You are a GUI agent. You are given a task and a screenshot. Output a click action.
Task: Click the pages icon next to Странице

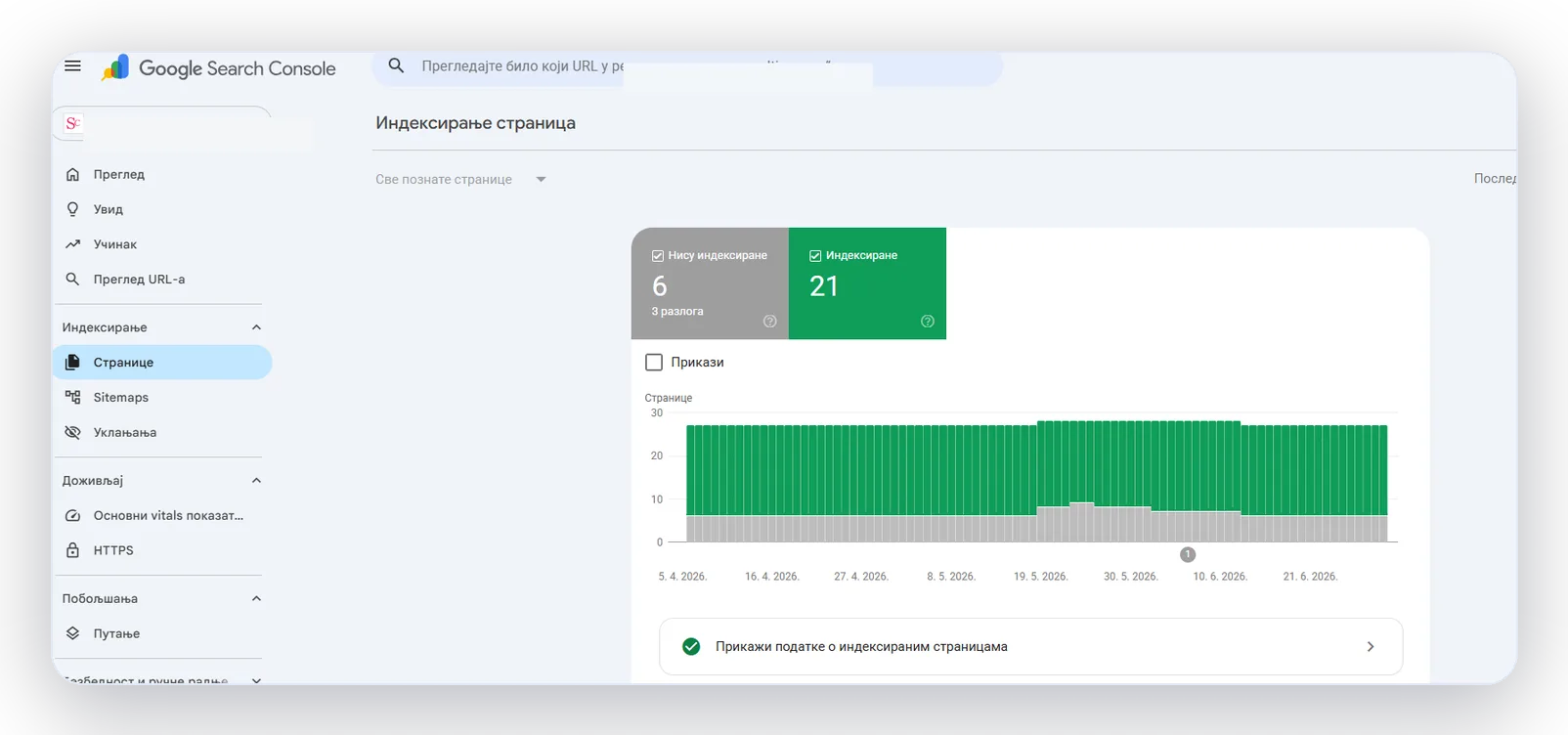point(72,363)
